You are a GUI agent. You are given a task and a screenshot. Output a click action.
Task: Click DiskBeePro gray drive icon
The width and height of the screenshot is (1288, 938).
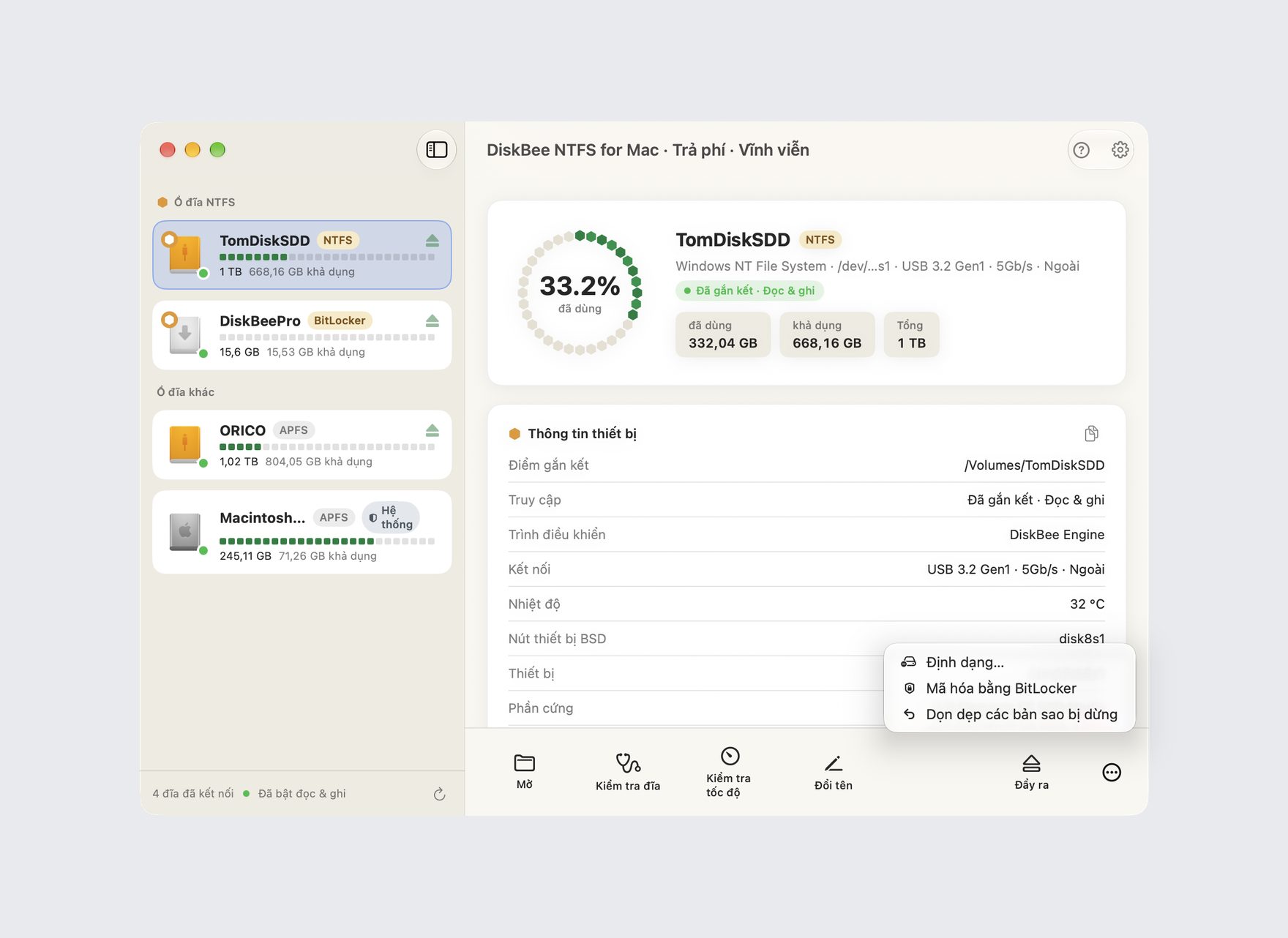[185, 335]
